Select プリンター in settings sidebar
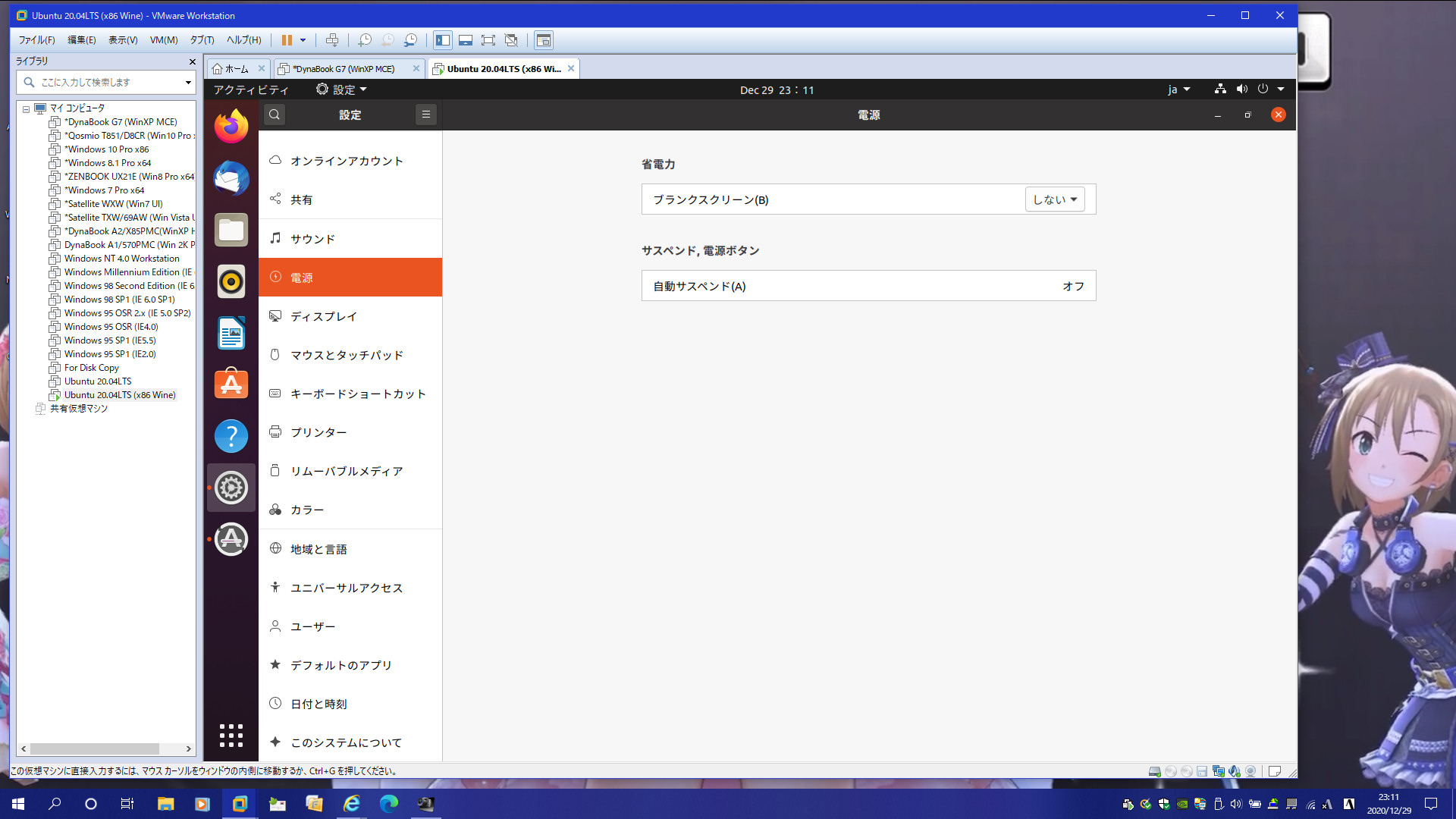This screenshot has width=1456, height=819. click(x=350, y=432)
